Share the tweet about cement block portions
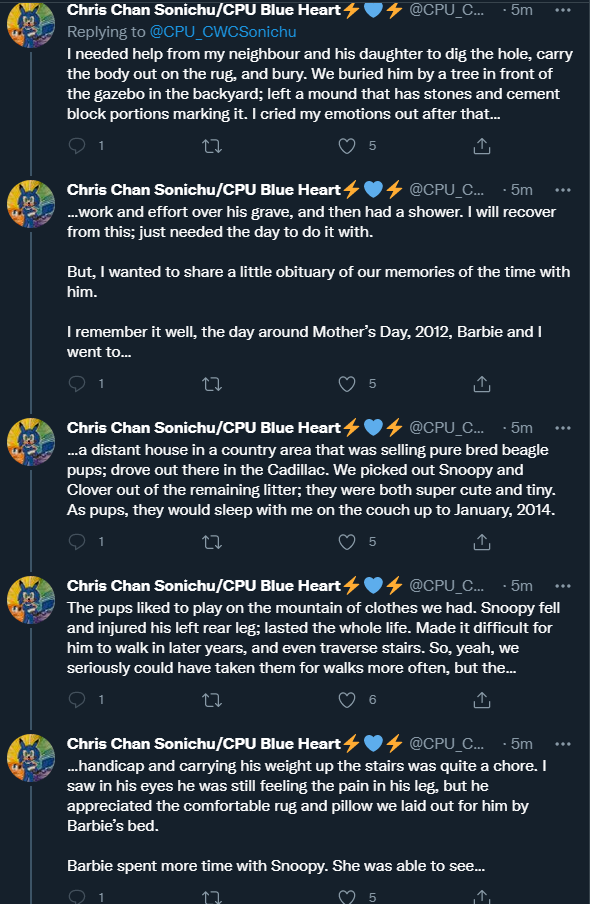Viewport: 590px width, 904px height. point(482,146)
